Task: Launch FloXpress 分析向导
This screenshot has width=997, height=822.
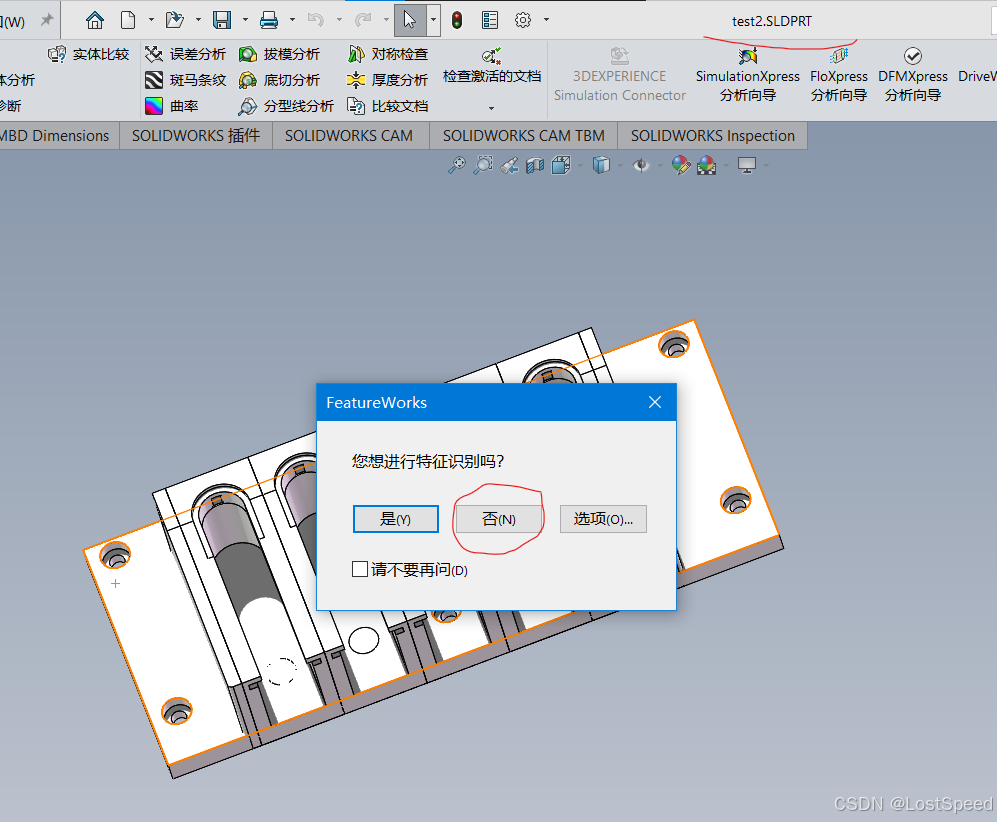Action: click(x=839, y=75)
